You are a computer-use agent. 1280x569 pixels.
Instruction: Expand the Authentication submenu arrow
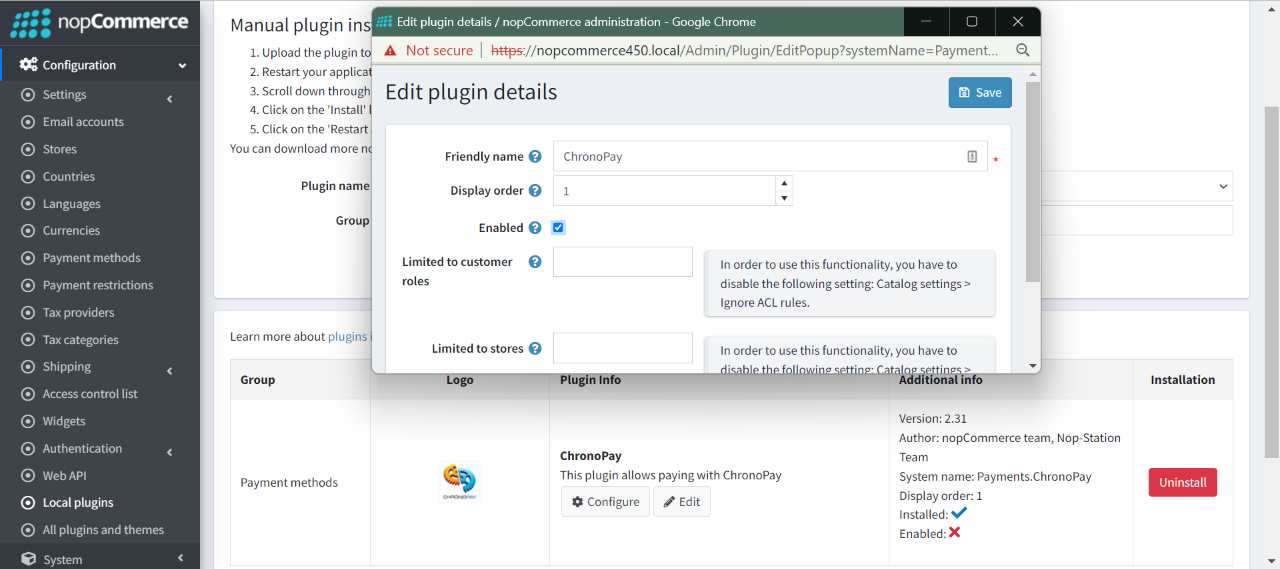pyautogui.click(x=170, y=453)
